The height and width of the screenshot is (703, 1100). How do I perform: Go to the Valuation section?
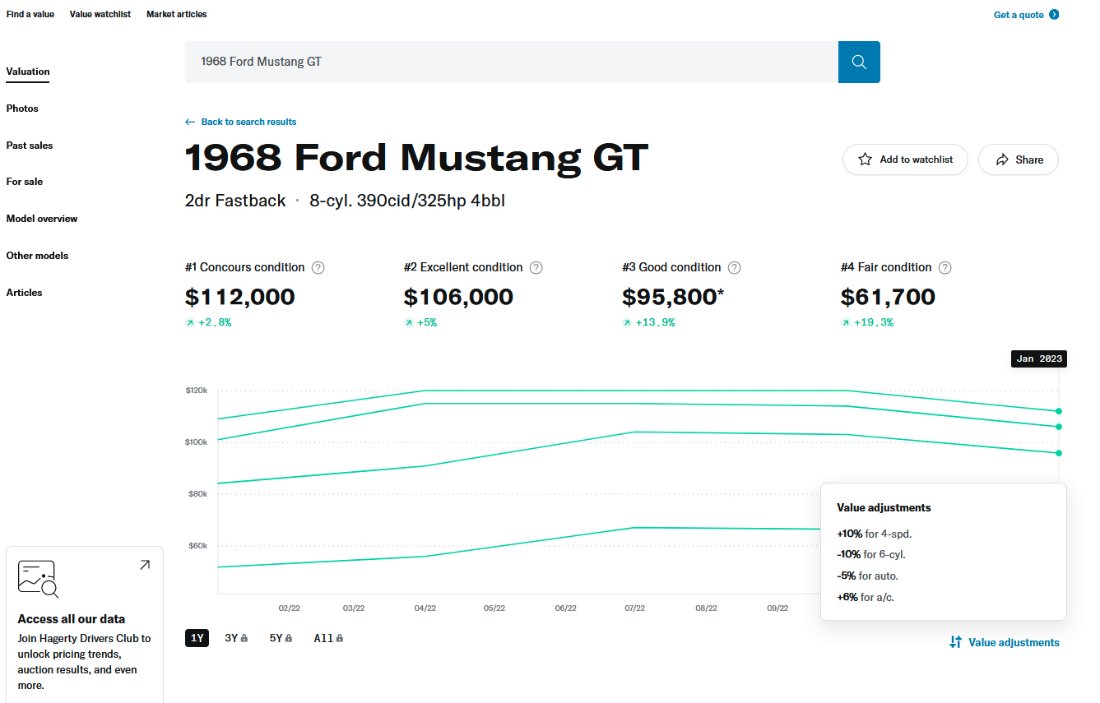click(28, 72)
